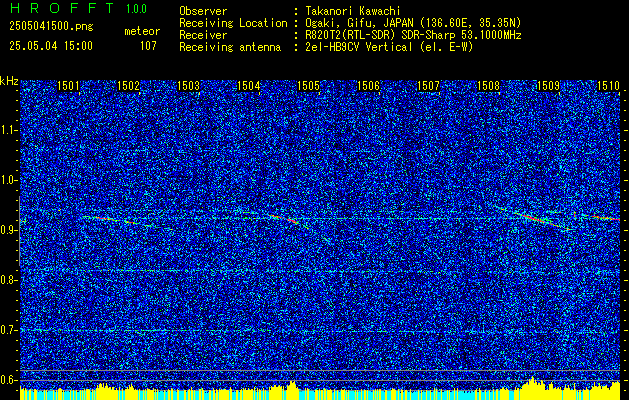Click the 1.1 frequency axis label

pyautogui.click(x=7, y=130)
